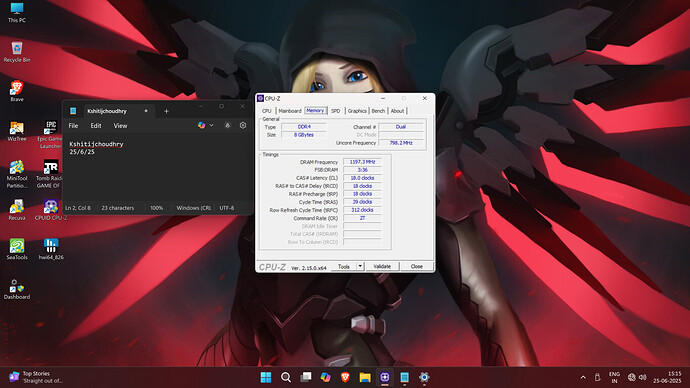The image size is (690, 388).
Task: Click the Validate button in CPU-Z
Action: pyautogui.click(x=382, y=266)
